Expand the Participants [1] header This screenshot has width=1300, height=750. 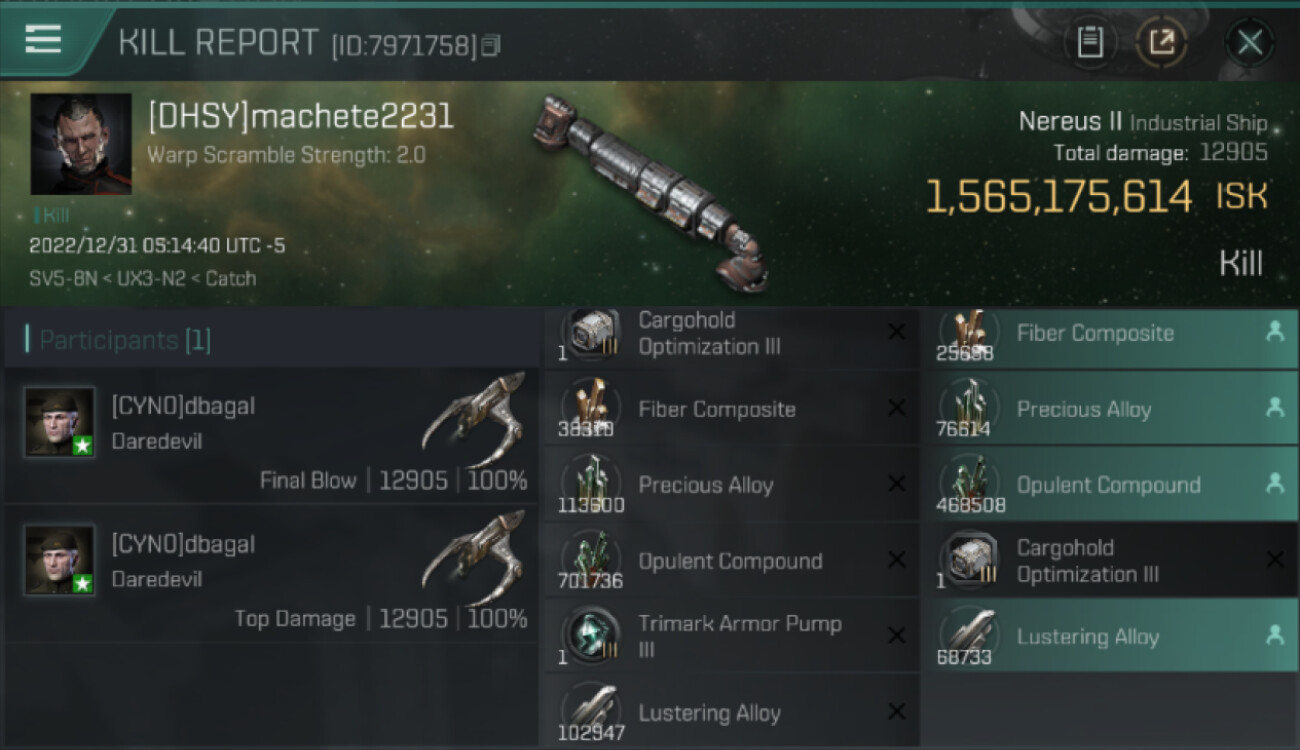[x=270, y=339]
